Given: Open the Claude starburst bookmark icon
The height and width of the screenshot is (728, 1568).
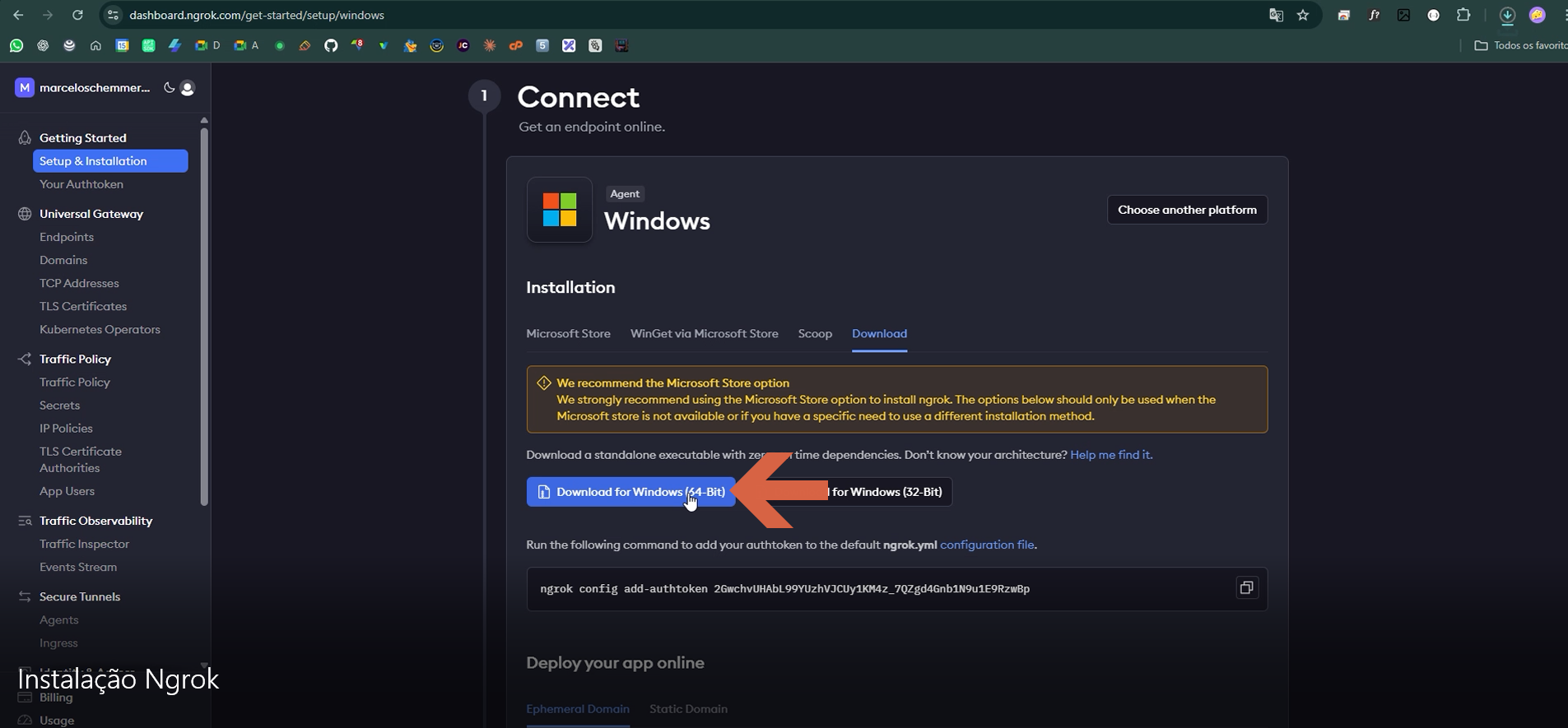Looking at the screenshot, I should (490, 46).
